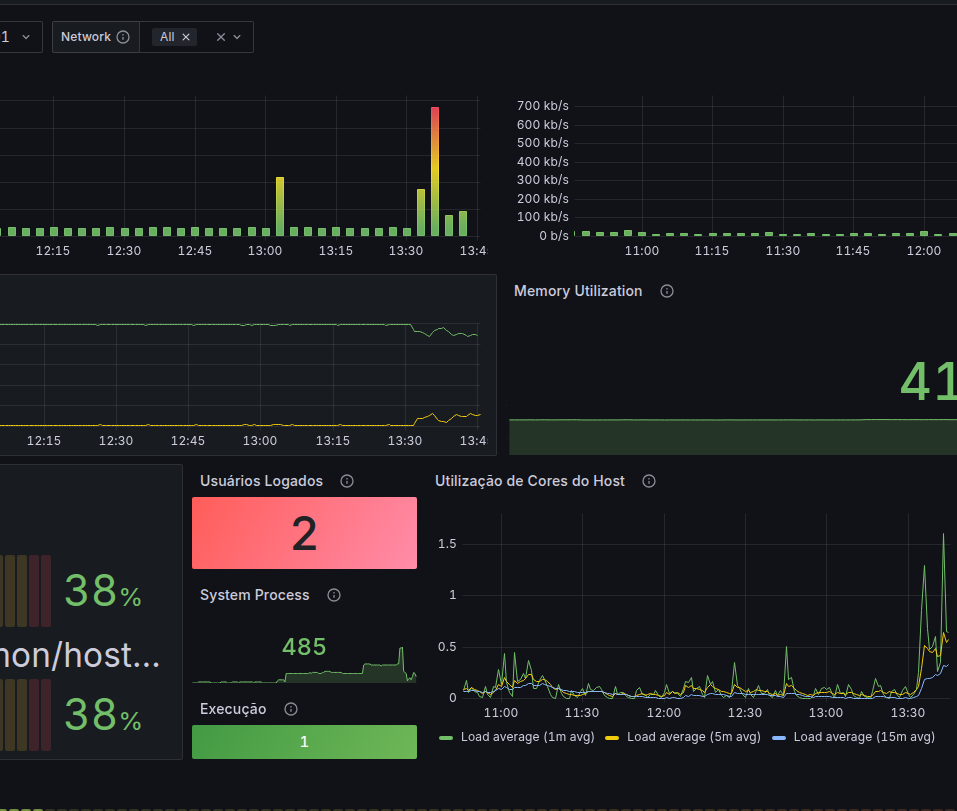Open the System Process info icon
The height and width of the screenshot is (811, 957).
pos(334,595)
